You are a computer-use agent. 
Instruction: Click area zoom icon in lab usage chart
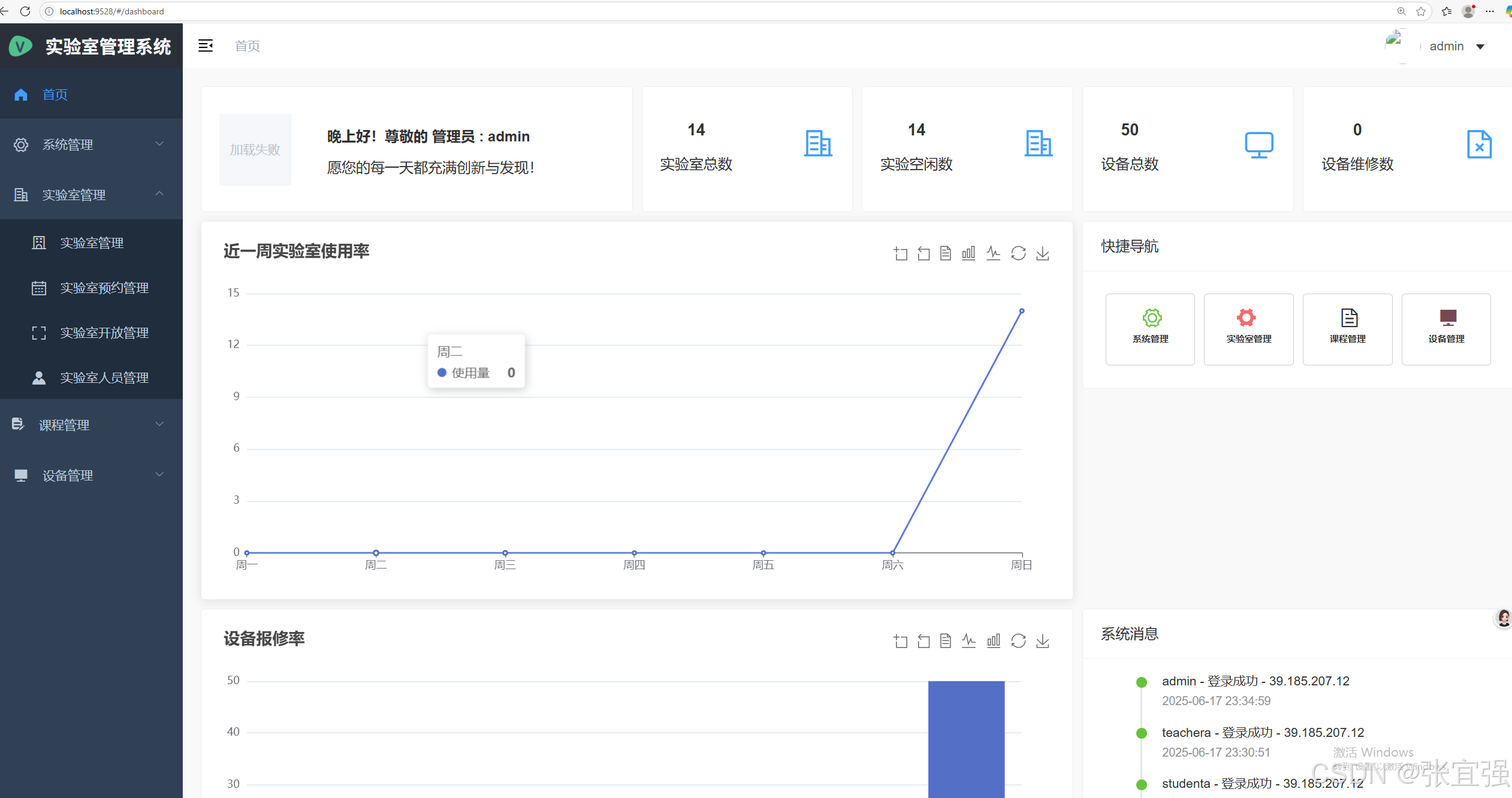pos(900,253)
